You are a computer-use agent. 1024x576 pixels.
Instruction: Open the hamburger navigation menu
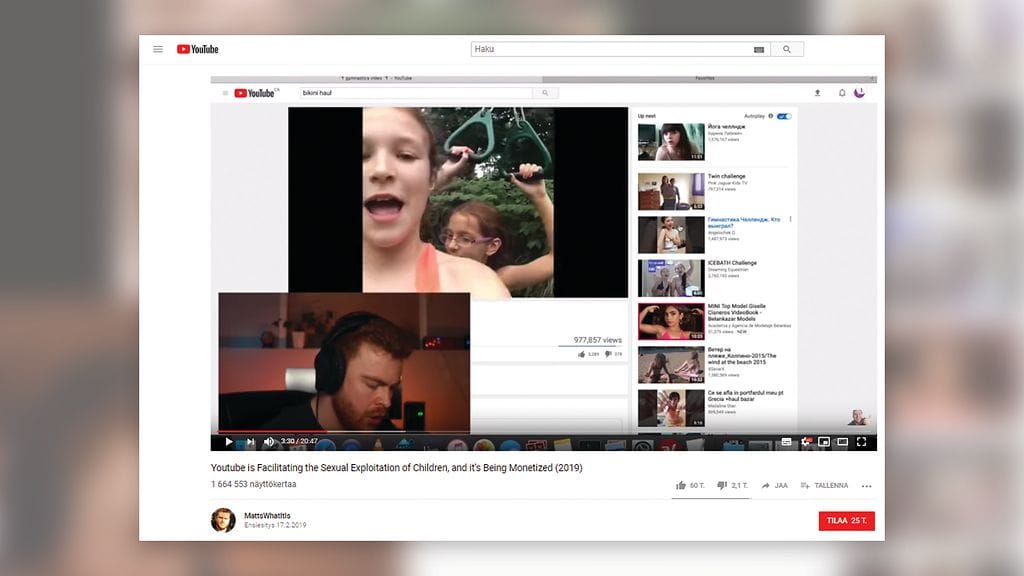pyautogui.click(x=158, y=48)
